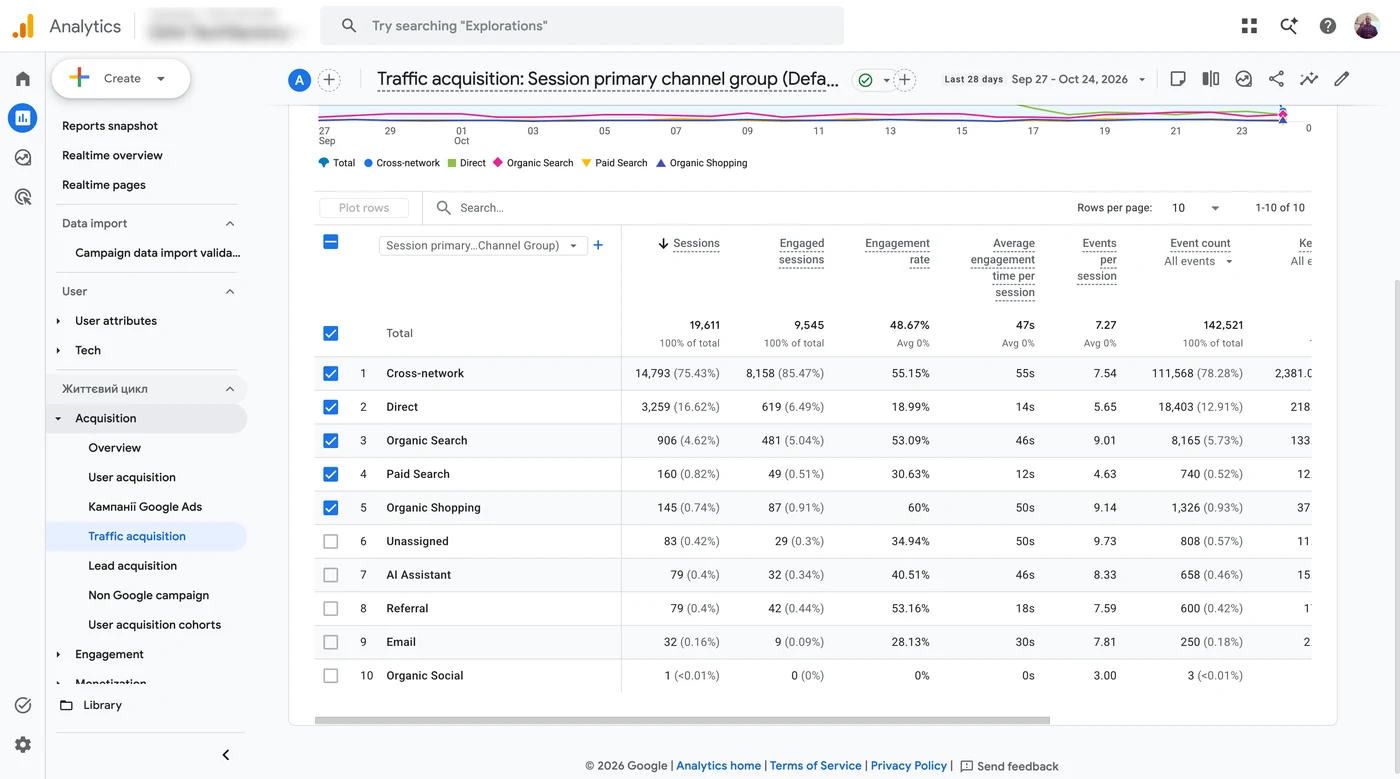Open the Home icon in left rail
The width and height of the screenshot is (1400, 779).
pos(23,79)
